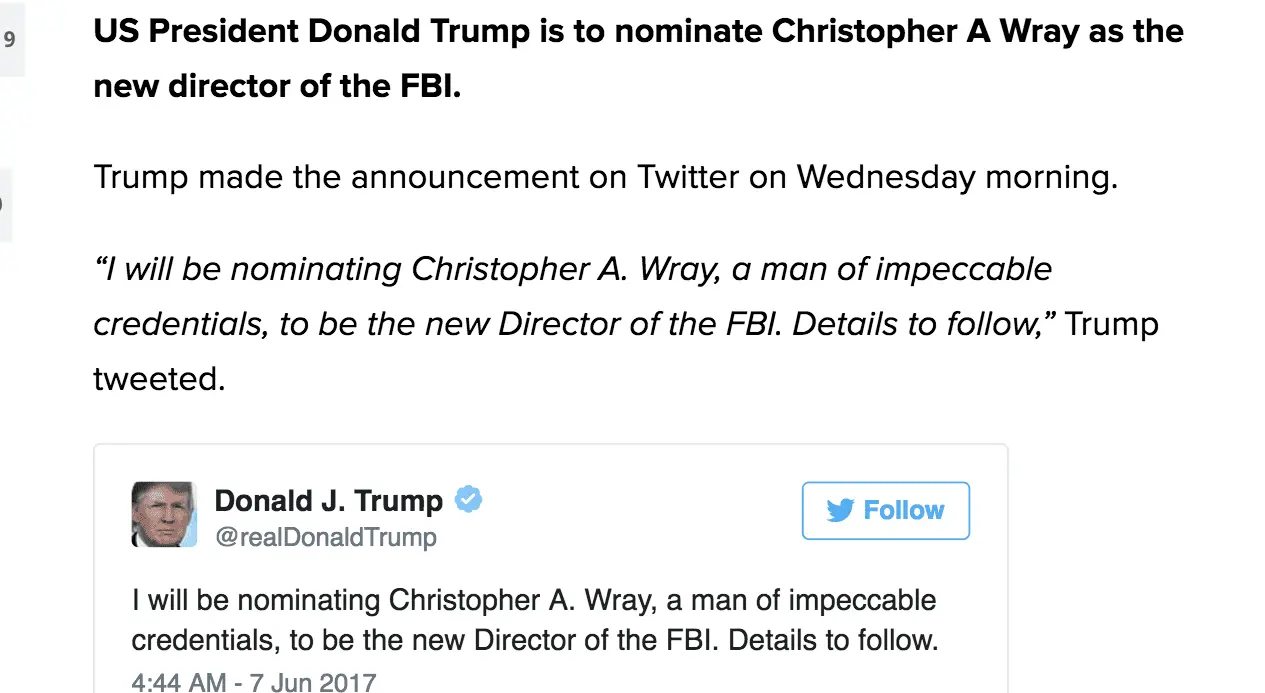Viewport: 1265px width, 693px height.
Task: Open Donald J. Trump's profile avatar
Action: [164, 514]
